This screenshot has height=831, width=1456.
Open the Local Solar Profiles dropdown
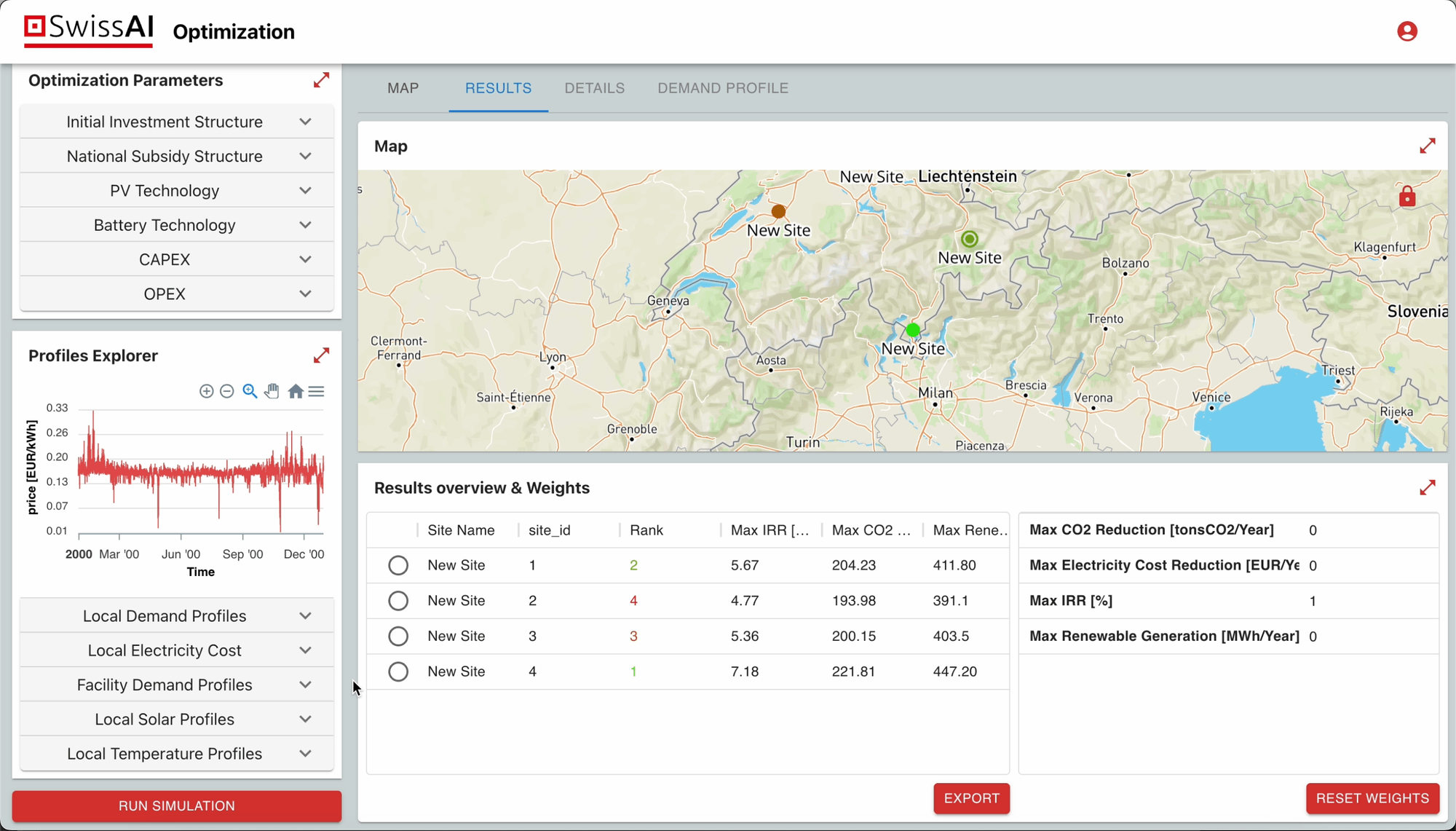point(176,719)
